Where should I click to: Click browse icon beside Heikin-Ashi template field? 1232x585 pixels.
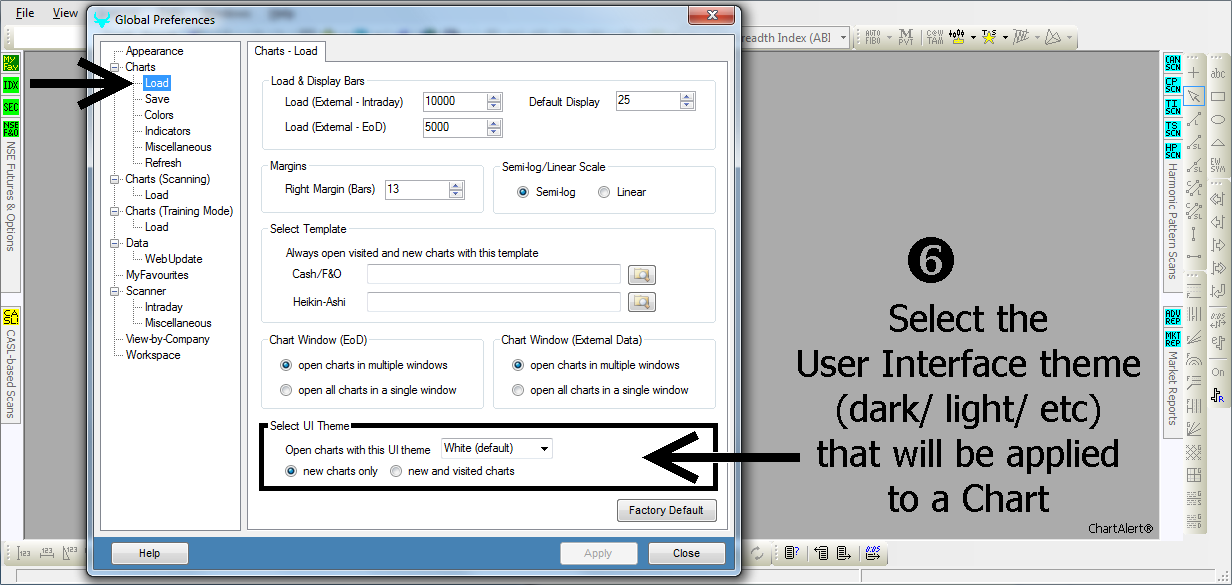(642, 301)
